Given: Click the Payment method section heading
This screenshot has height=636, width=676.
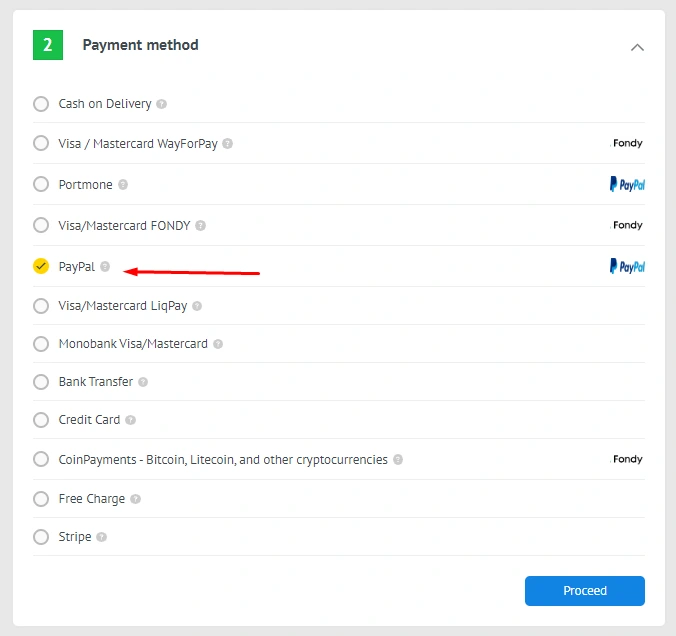Looking at the screenshot, I should click(140, 45).
